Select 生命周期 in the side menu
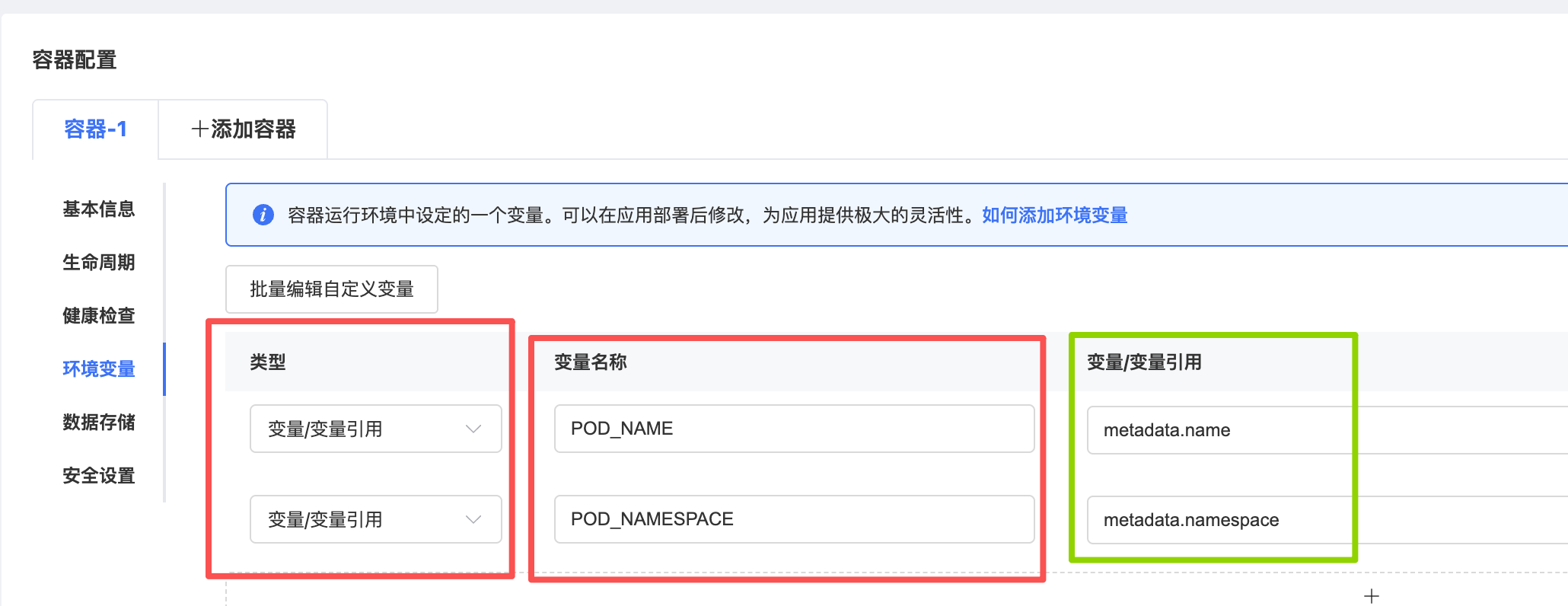1568x606 pixels. coord(98,263)
